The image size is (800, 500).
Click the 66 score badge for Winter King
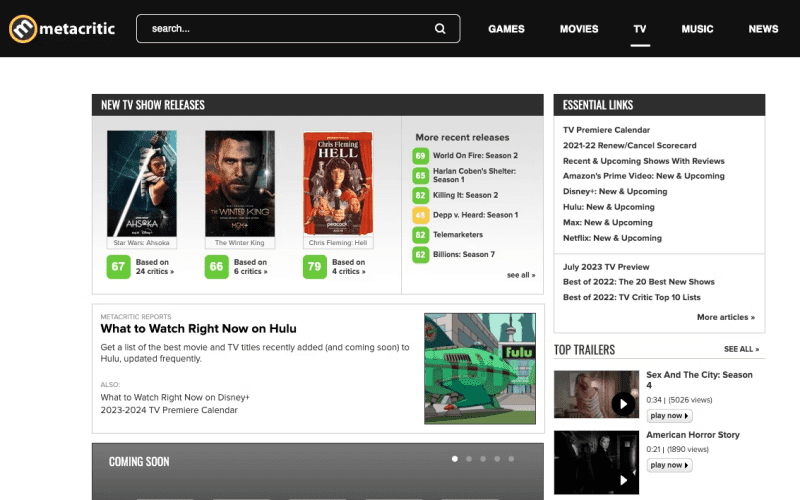tap(216, 266)
